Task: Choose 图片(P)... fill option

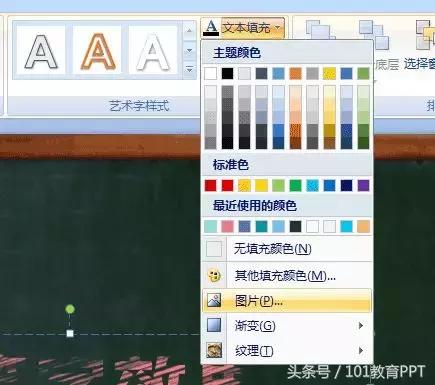Action: coord(287,301)
